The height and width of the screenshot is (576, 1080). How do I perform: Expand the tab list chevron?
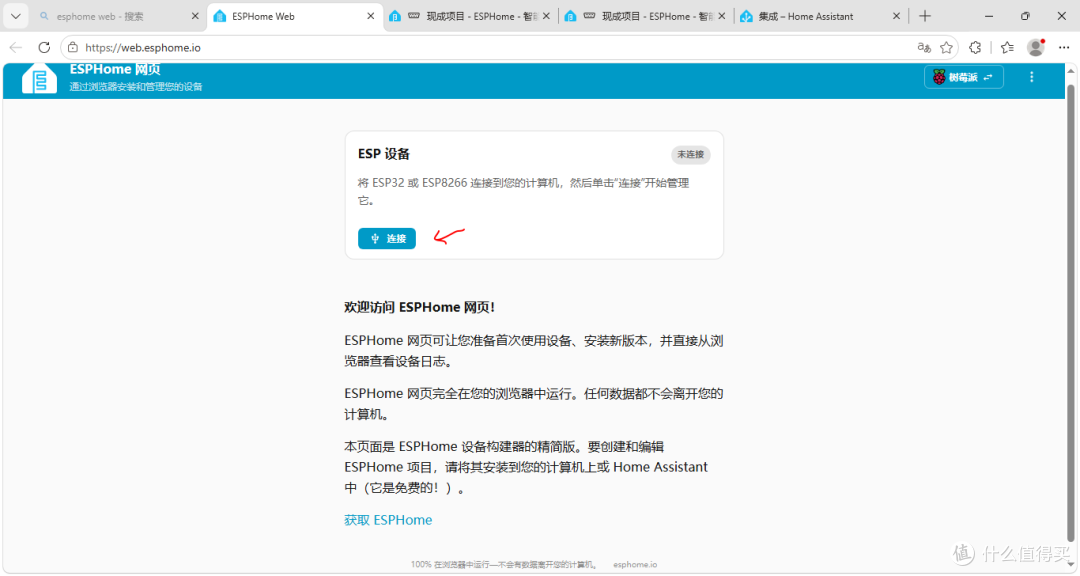point(15,16)
